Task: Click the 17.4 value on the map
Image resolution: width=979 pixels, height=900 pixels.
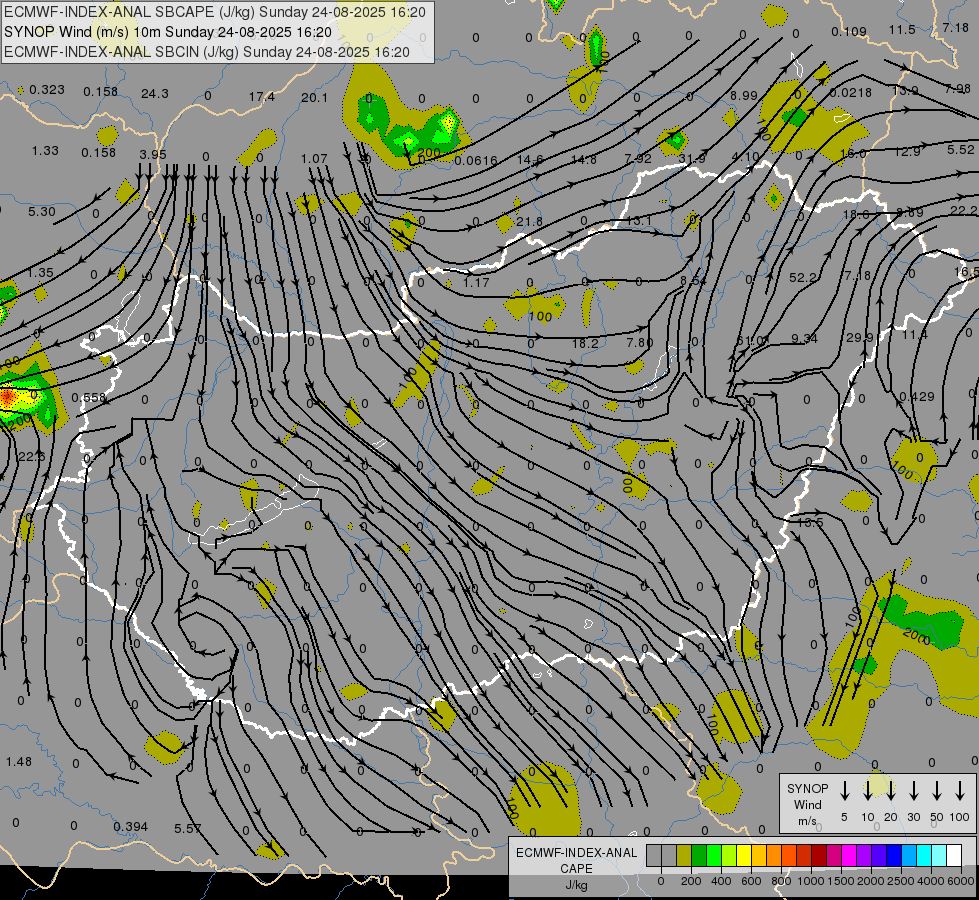Action: click(x=262, y=96)
